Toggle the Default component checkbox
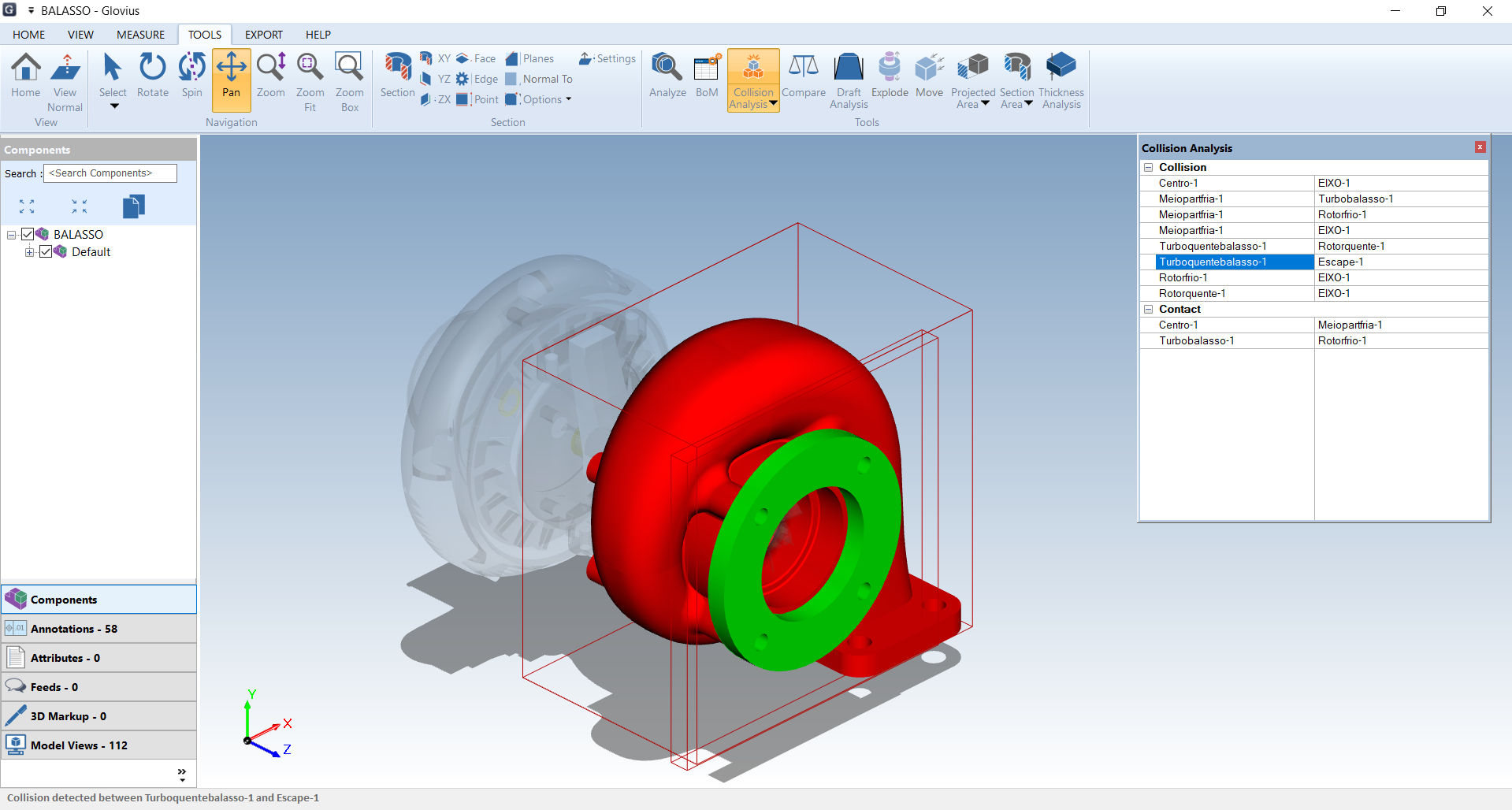The width and height of the screenshot is (1512, 810). pos(46,251)
